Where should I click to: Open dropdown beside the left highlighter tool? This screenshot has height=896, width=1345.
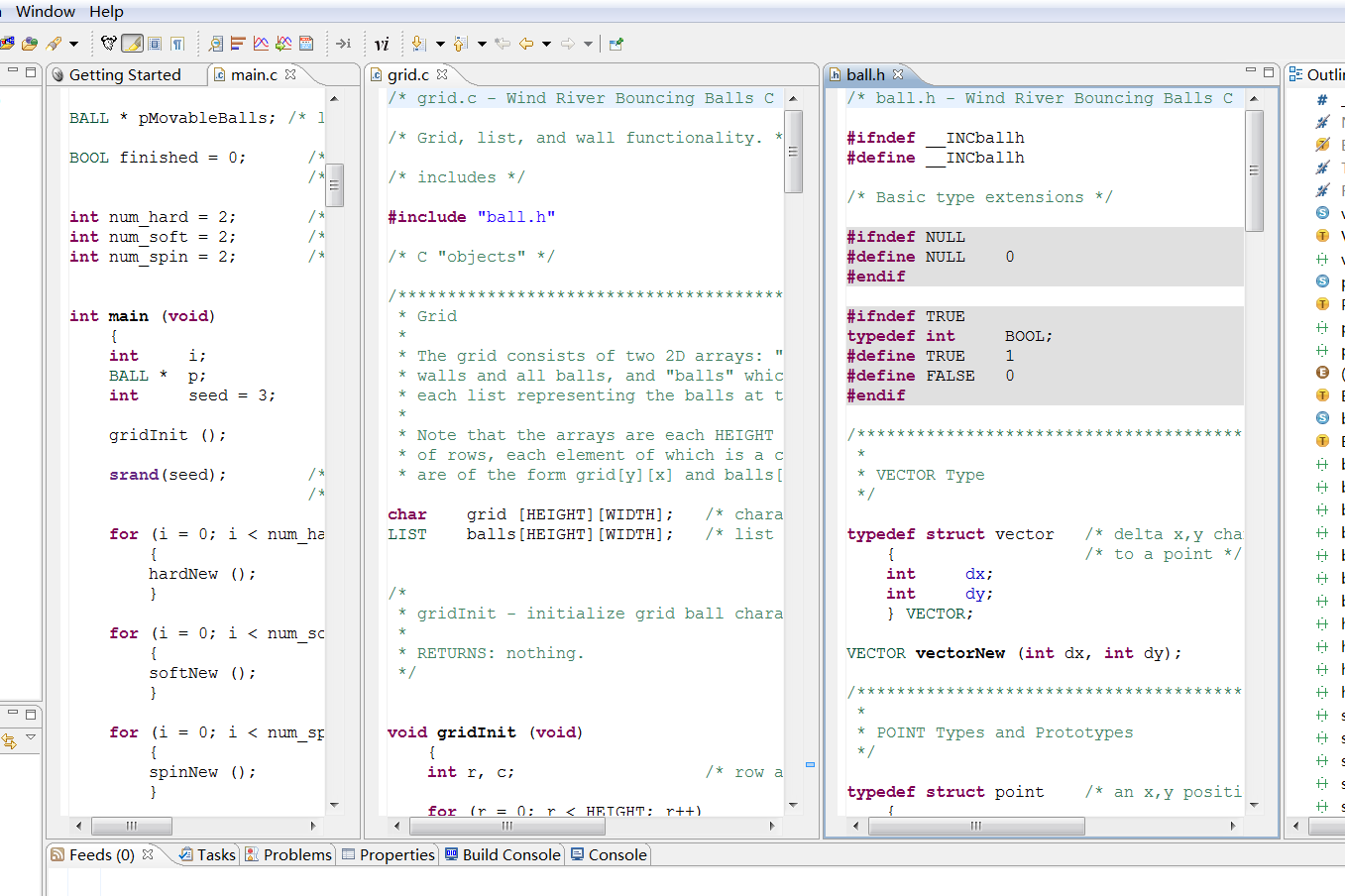tap(72, 43)
